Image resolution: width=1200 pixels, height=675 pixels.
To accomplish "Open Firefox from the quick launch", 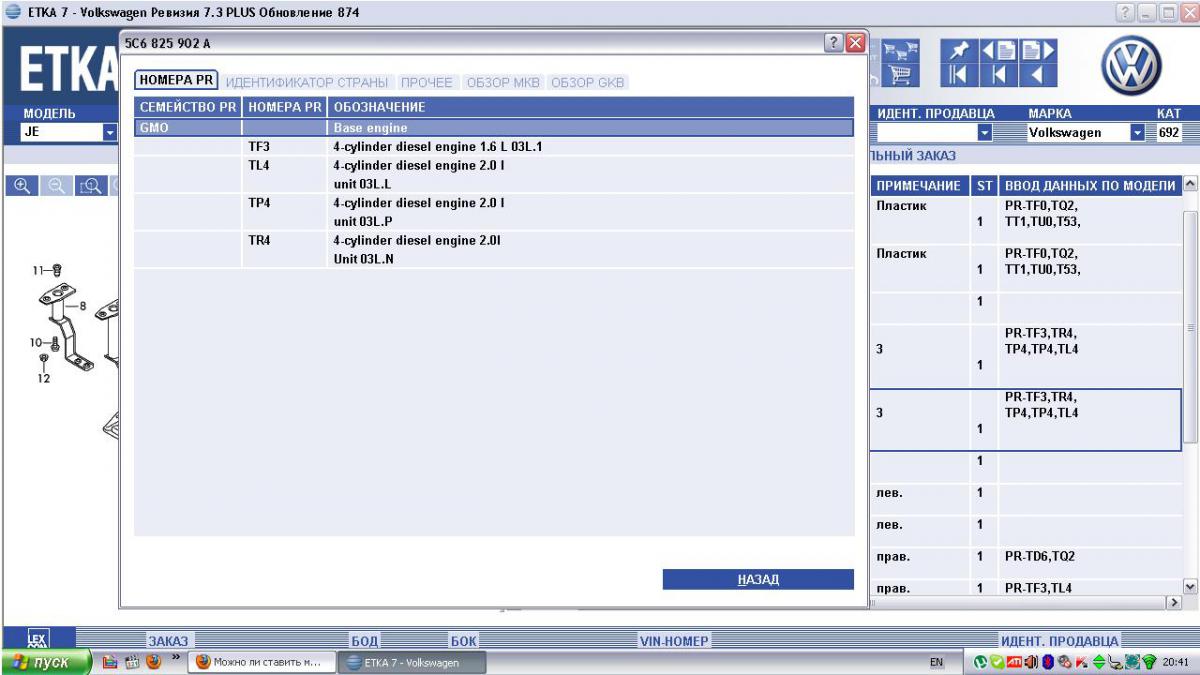I will 153,662.
